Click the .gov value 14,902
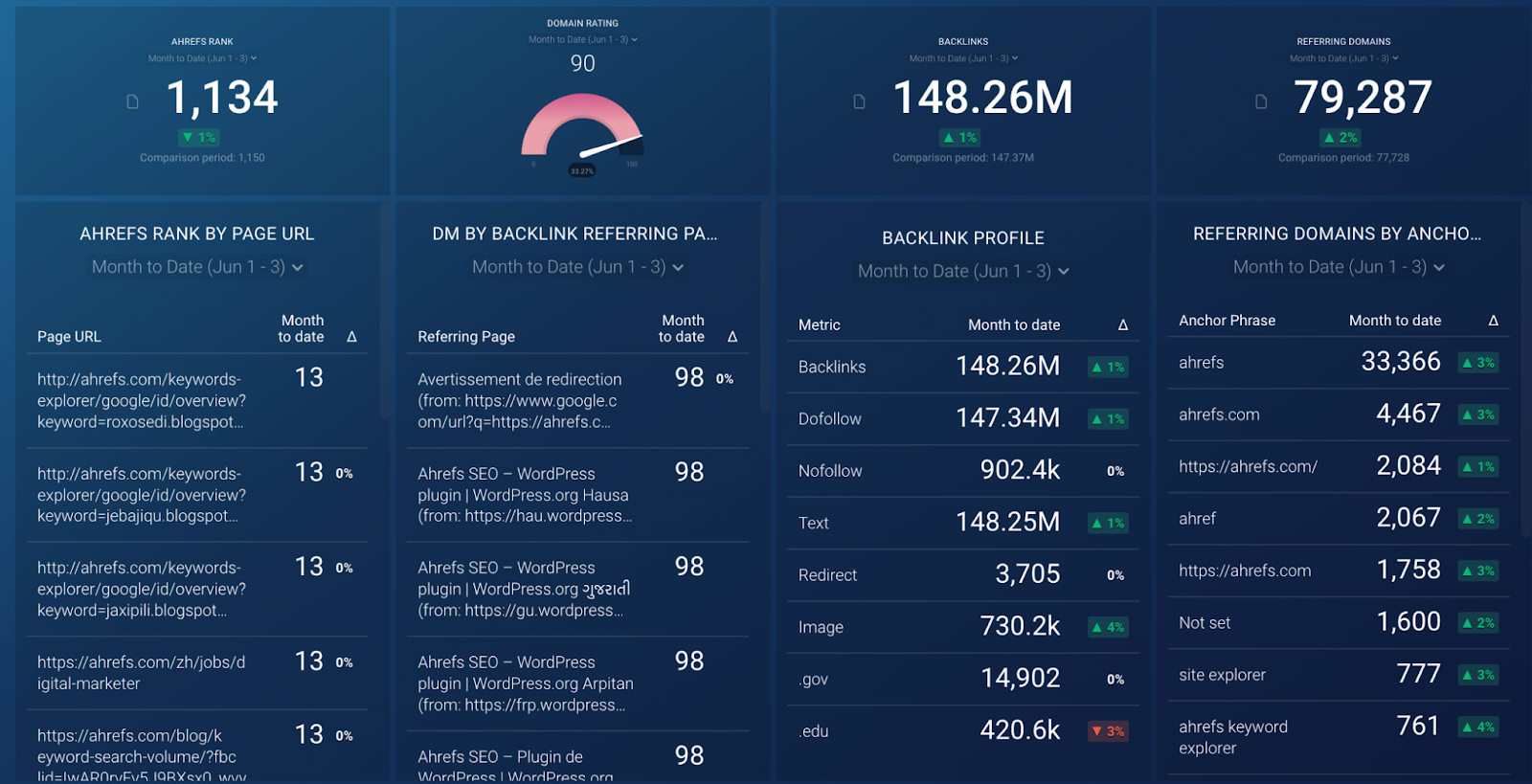Viewport: 1532px width, 784px height. [x=1021, y=679]
